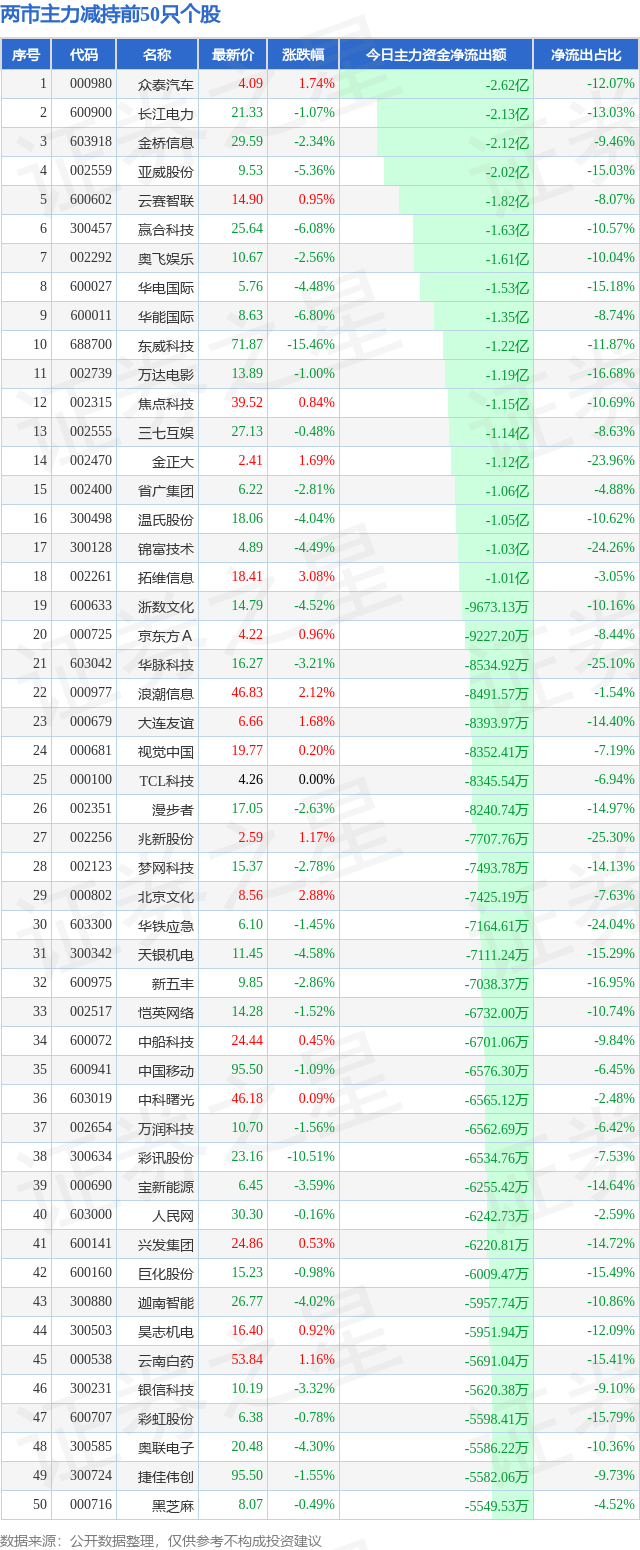Click the 数据来源 disclaimer footer text
Screen dimensions: 640x1550
pos(161,1541)
